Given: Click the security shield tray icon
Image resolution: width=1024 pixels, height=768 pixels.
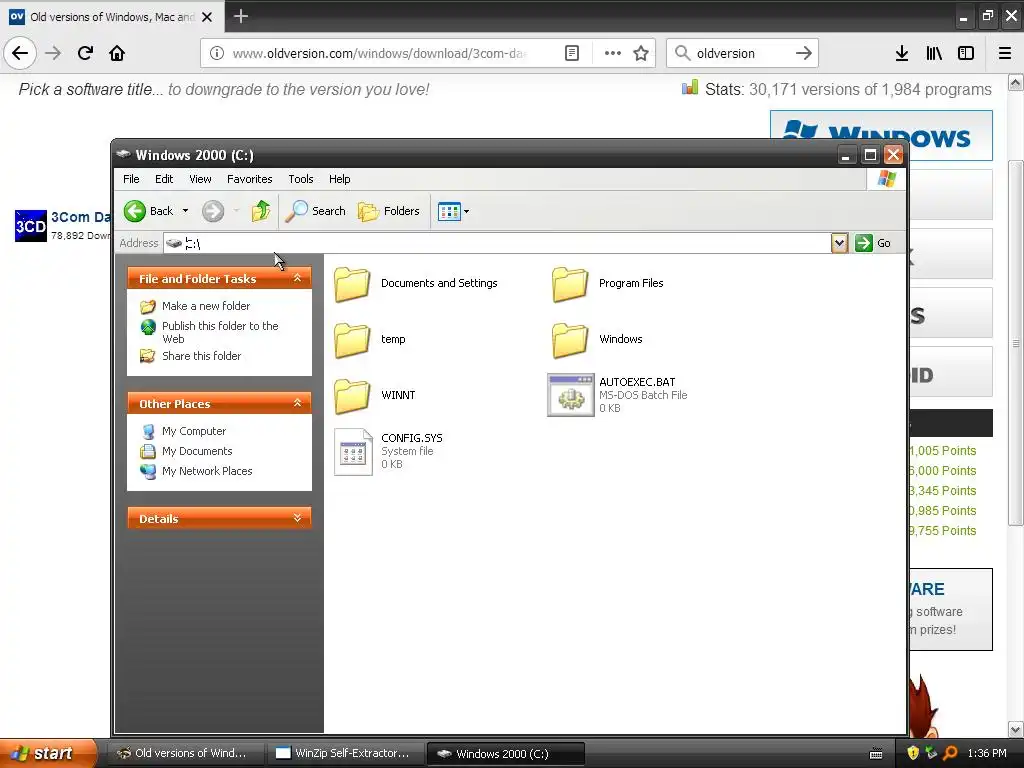Looking at the screenshot, I should [913, 753].
